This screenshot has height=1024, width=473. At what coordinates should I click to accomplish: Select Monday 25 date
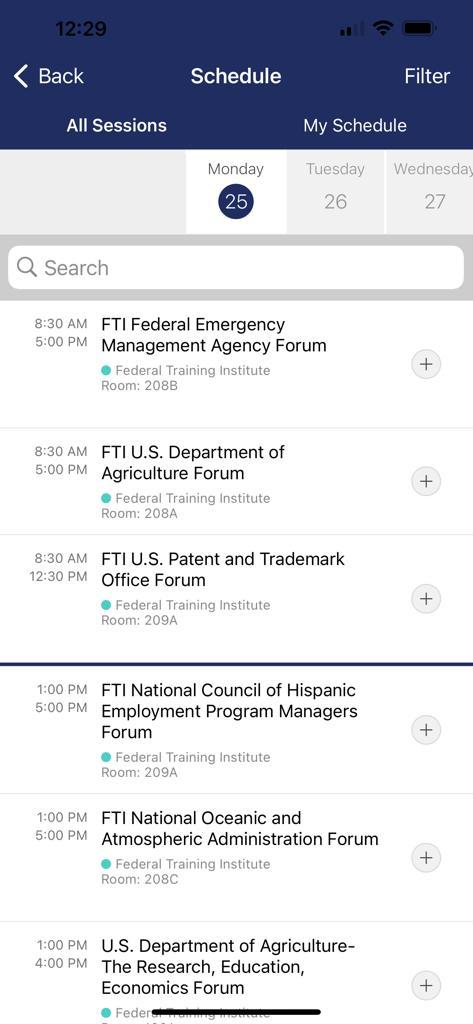(x=236, y=192)
